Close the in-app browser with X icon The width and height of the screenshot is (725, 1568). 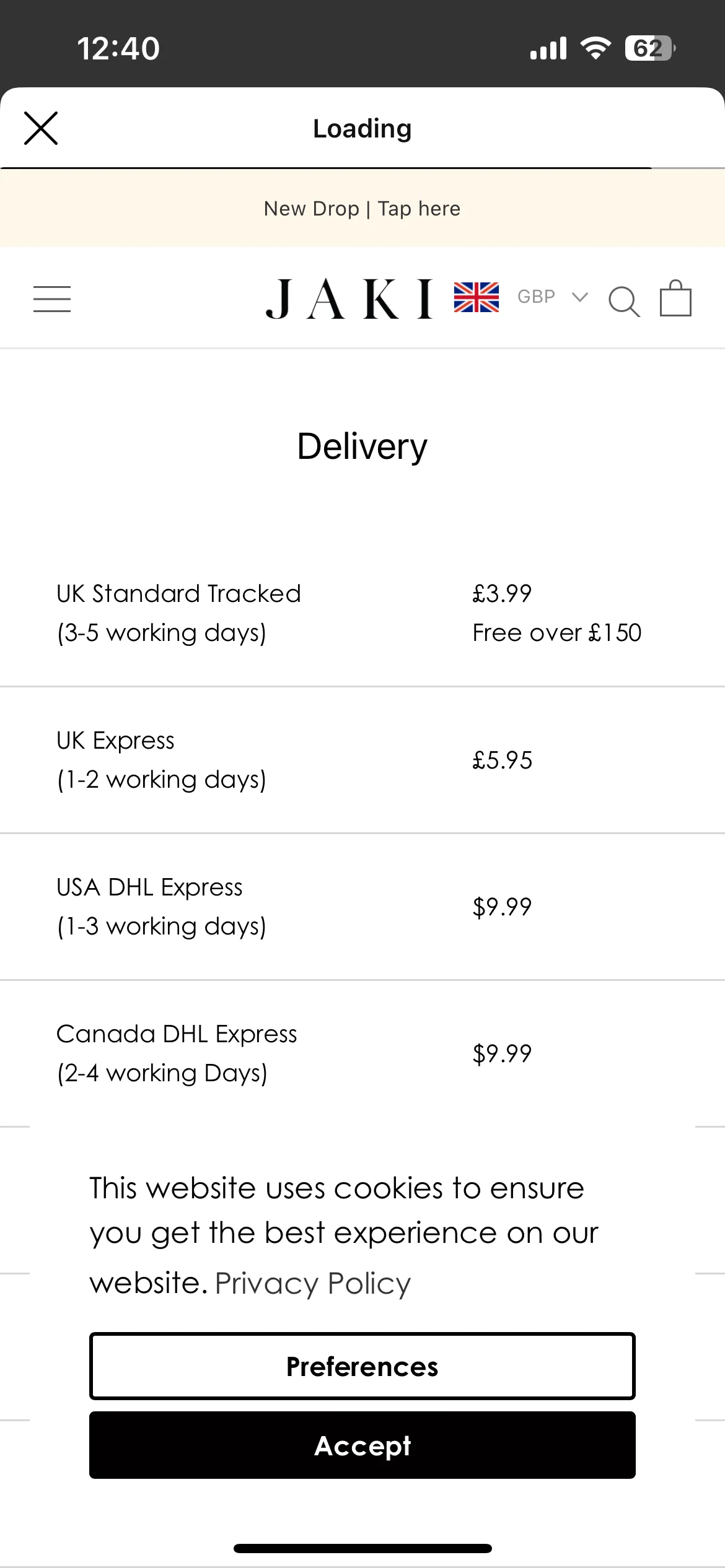(x=41, y=128)
